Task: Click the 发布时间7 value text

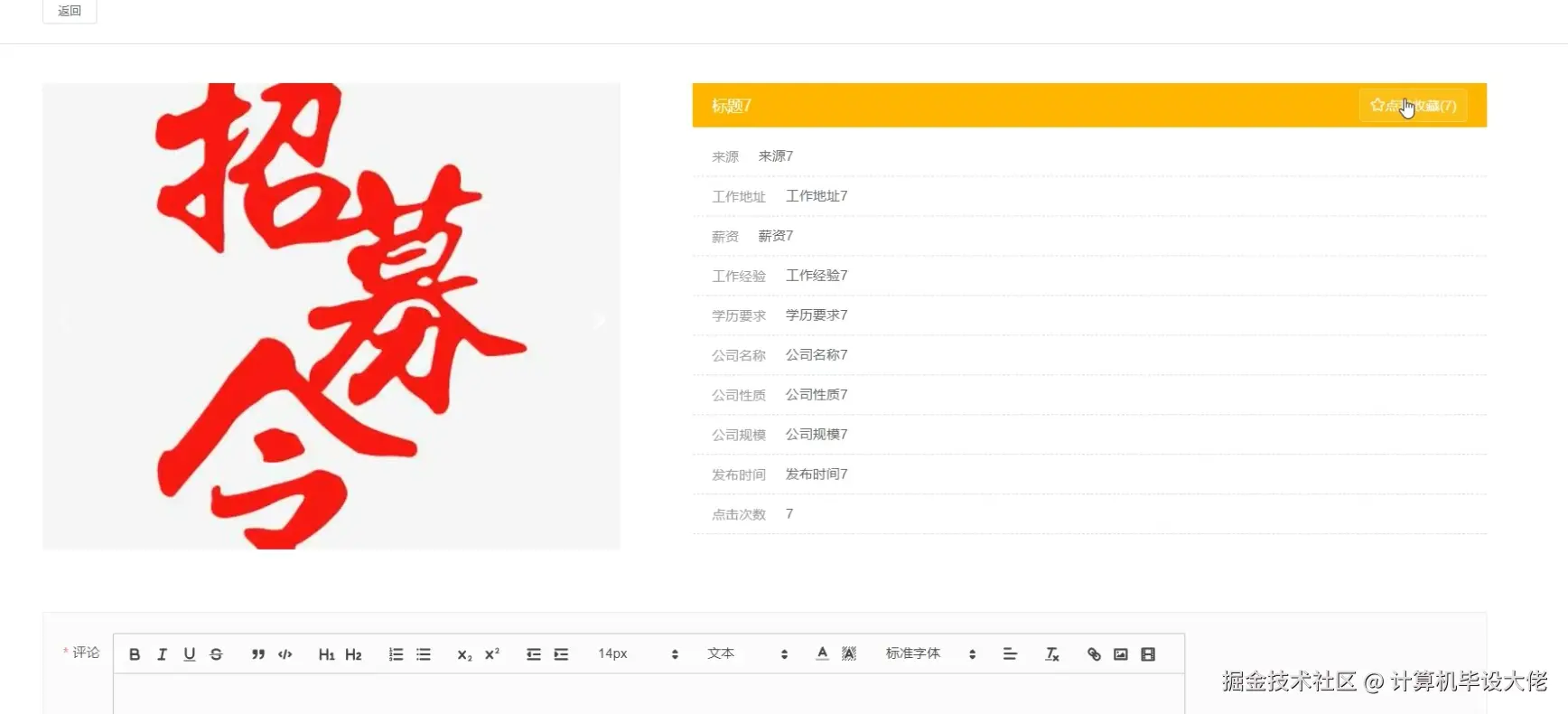Action: [817, 474]
